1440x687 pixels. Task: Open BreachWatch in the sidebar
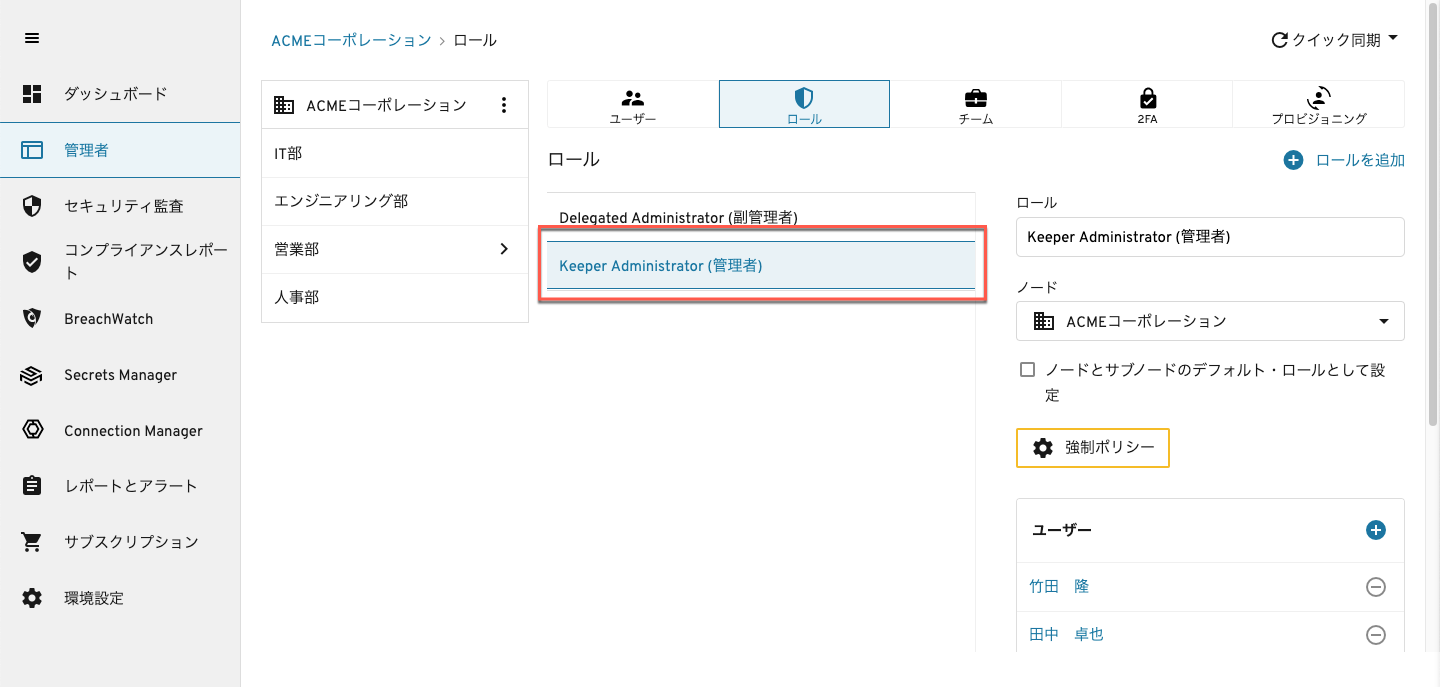click(108, 319)
